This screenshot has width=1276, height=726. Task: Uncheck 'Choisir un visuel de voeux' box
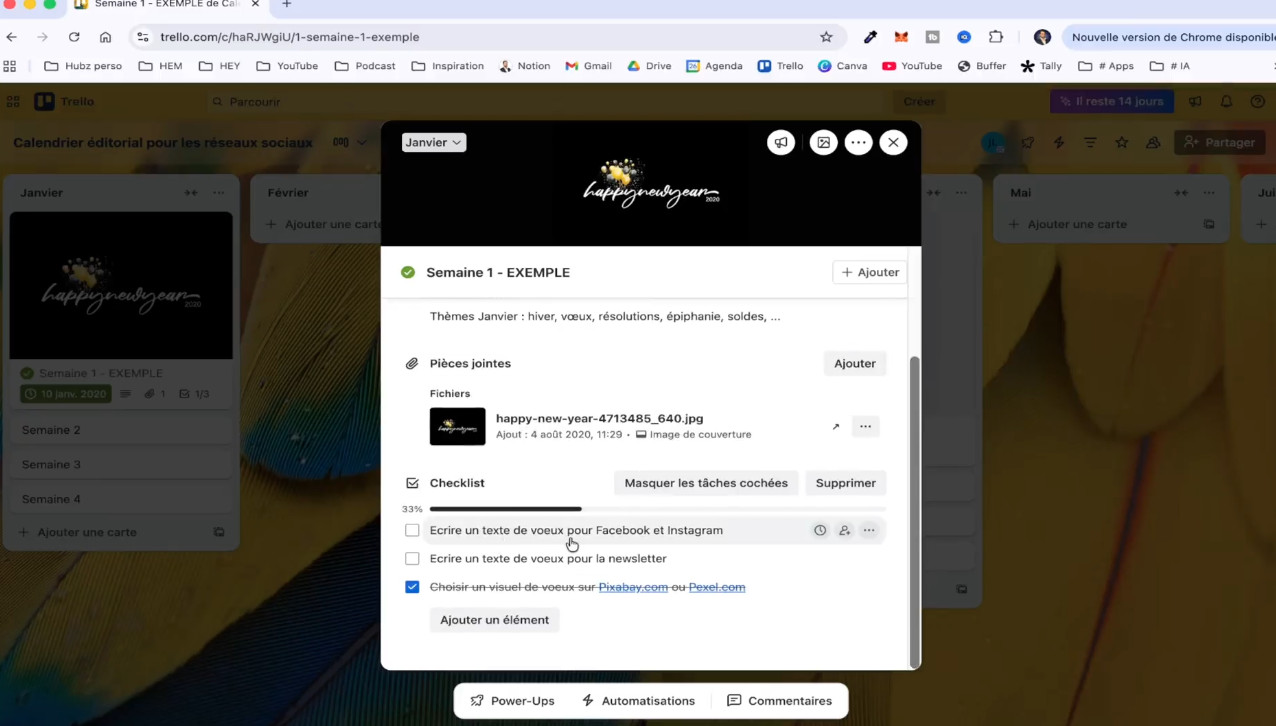pos(412,587)
